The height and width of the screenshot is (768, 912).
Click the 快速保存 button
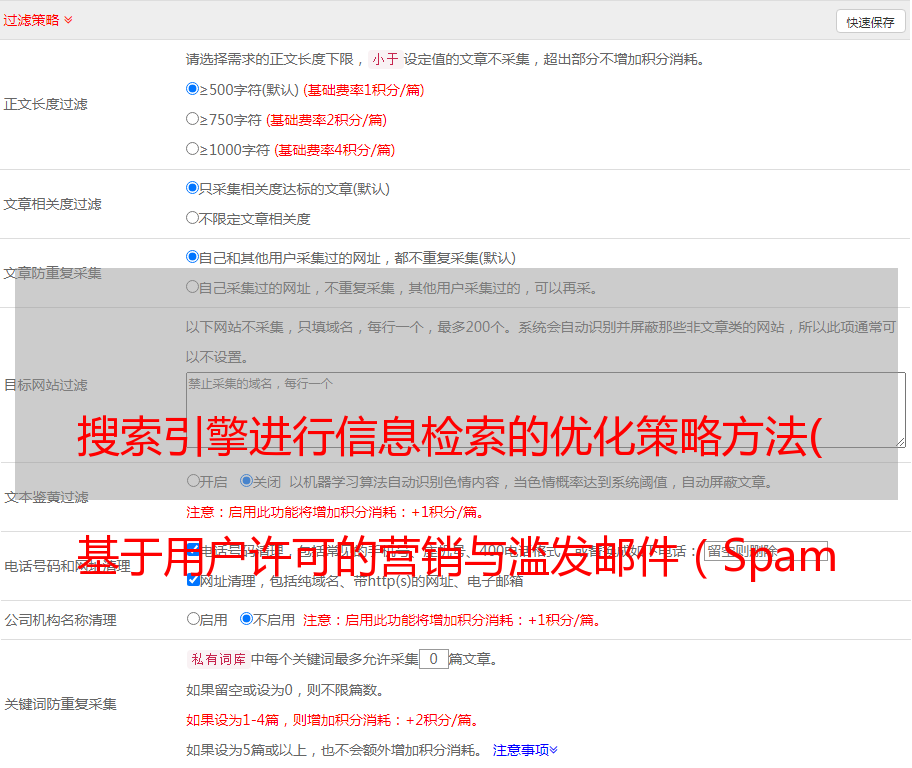tap(870, 22)
